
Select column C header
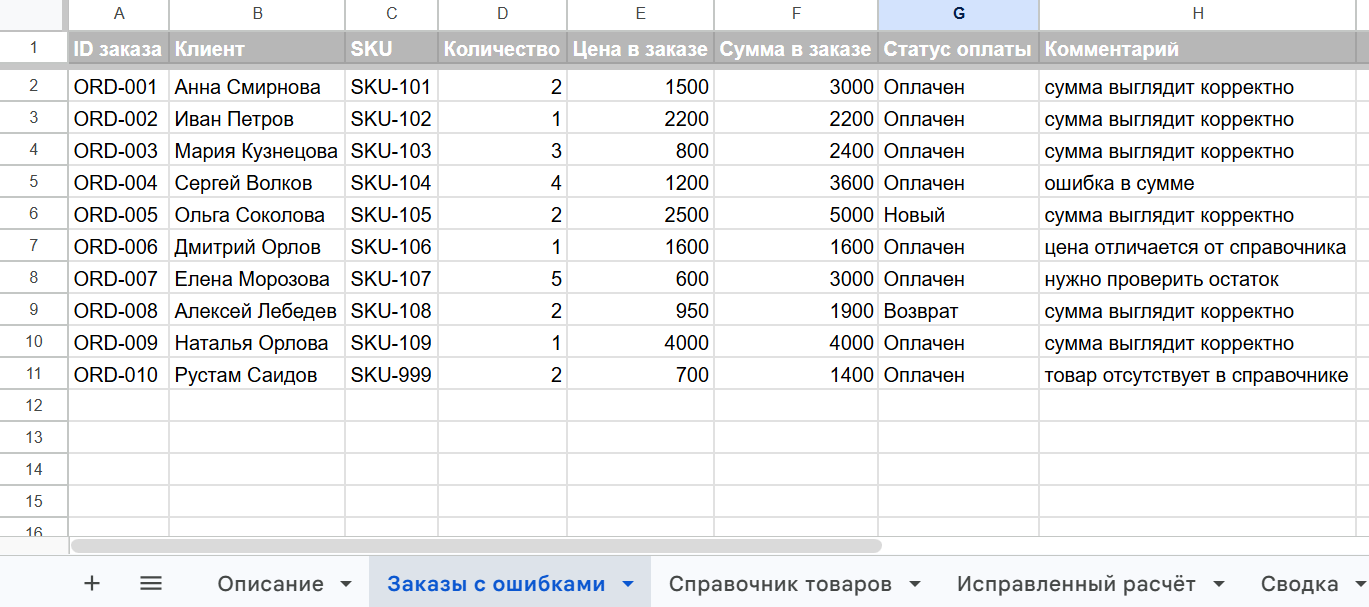391,14
